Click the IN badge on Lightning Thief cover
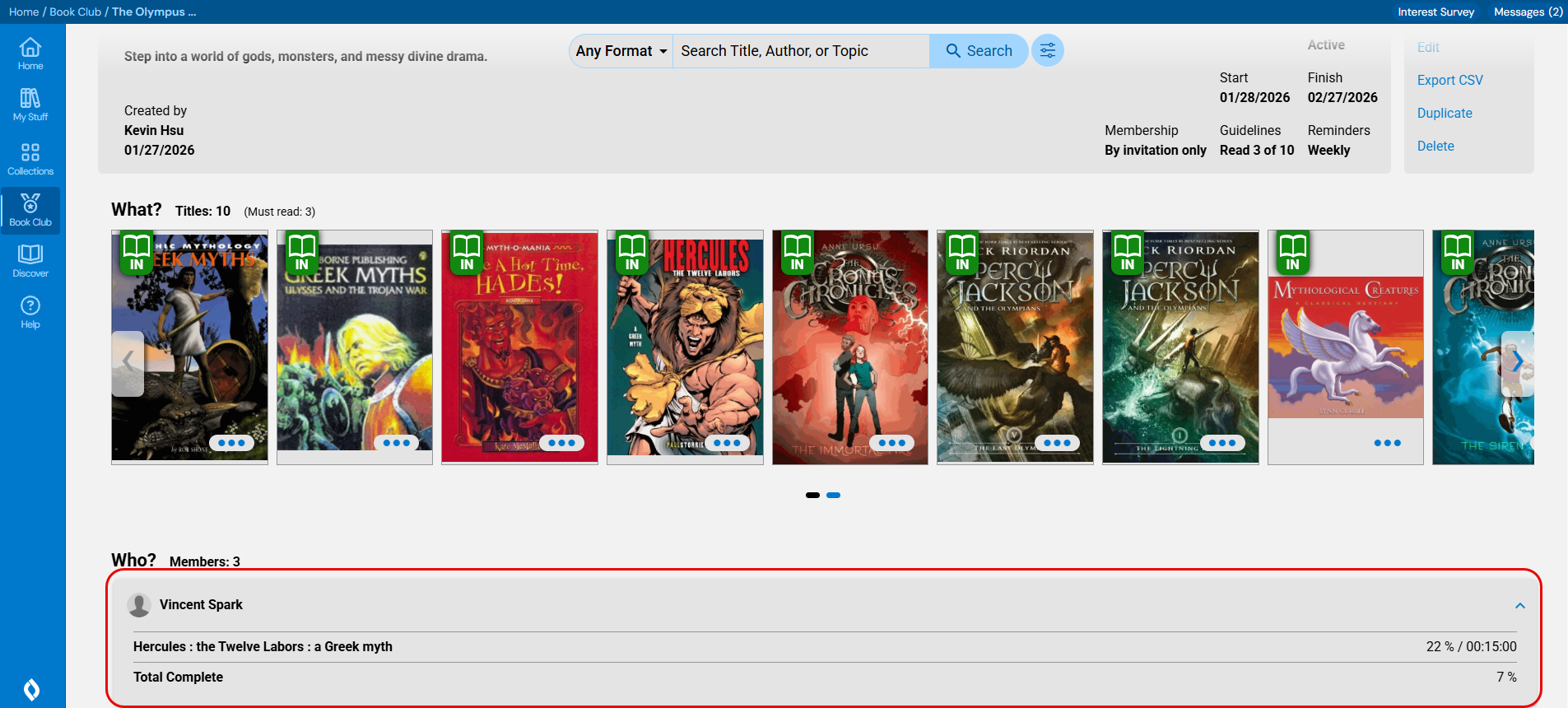This screenshot has width=1568, height=708. (x=1128, y=253)
